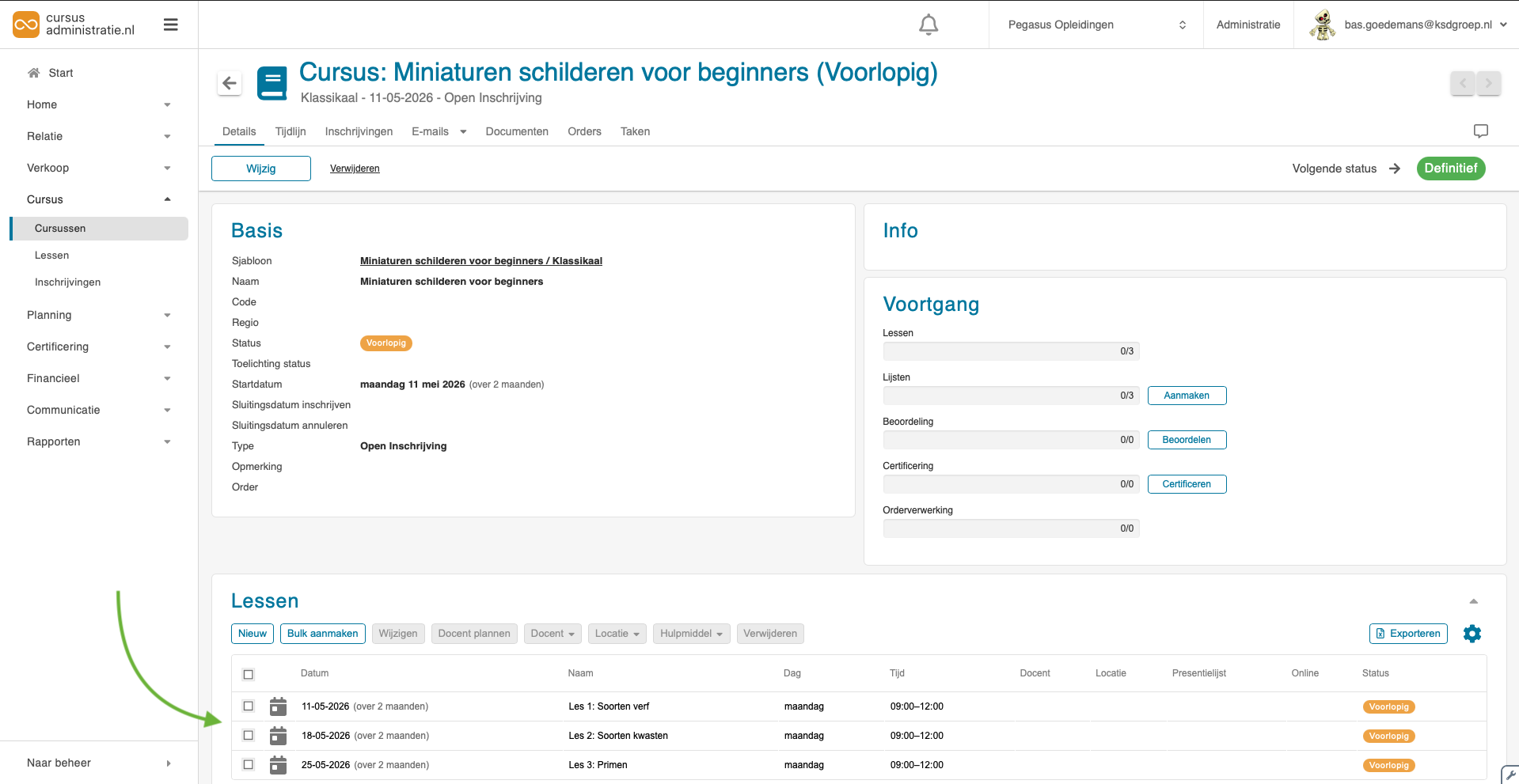
Task: Collapse the Lessen panel with its arrow
Action: [1472, 600]
